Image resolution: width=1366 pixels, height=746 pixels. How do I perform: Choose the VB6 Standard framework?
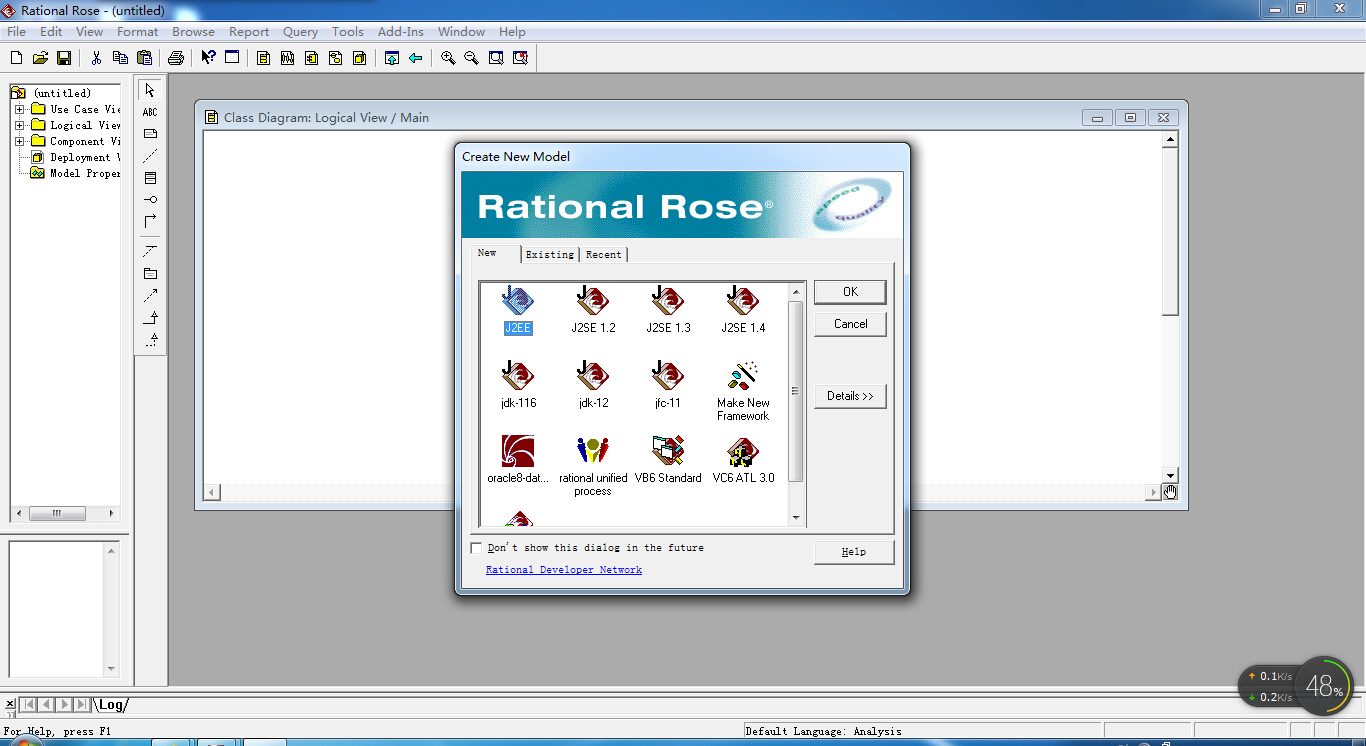point(668,460)
